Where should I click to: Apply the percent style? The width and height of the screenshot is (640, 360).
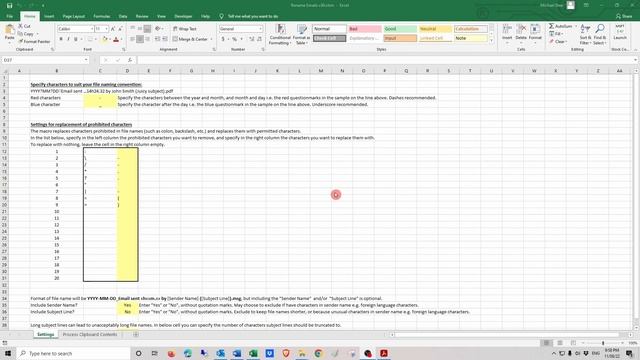(234, 39)
